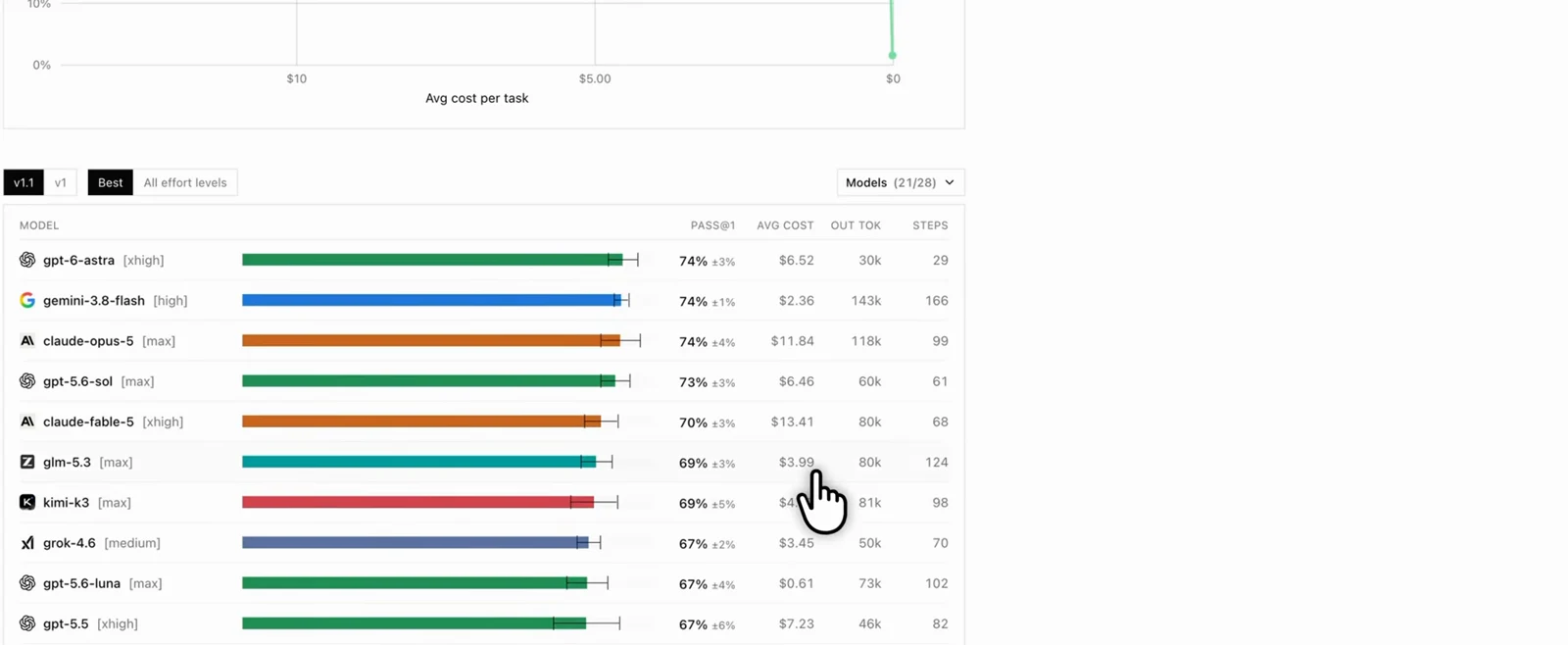The height and width of the screenshot is (645, 1568).
Task: Click the 102 steps cell
Action: coord(937,583)
